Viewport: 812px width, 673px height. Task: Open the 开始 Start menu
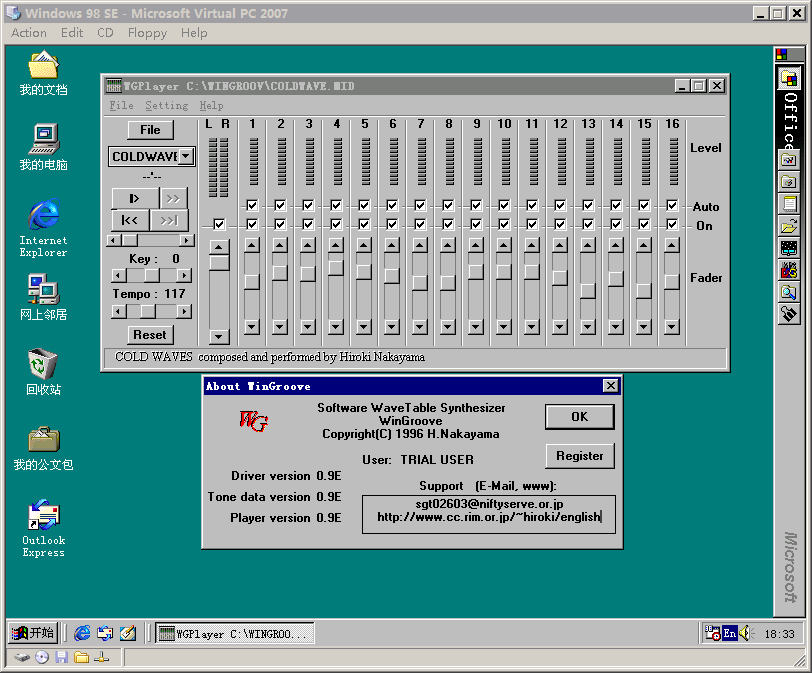[x=33, y=633]
